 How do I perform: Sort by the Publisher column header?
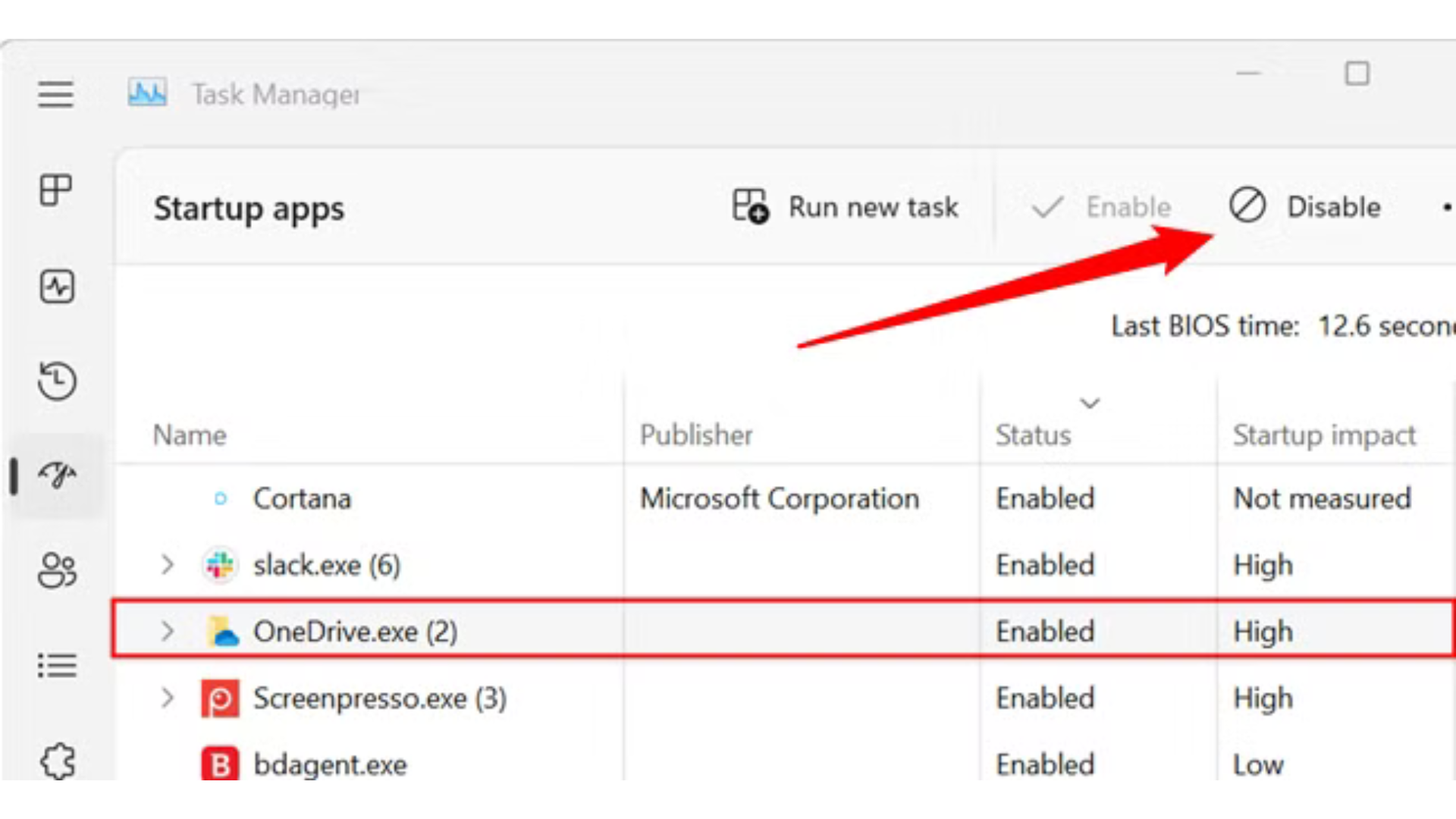[696, 435]
